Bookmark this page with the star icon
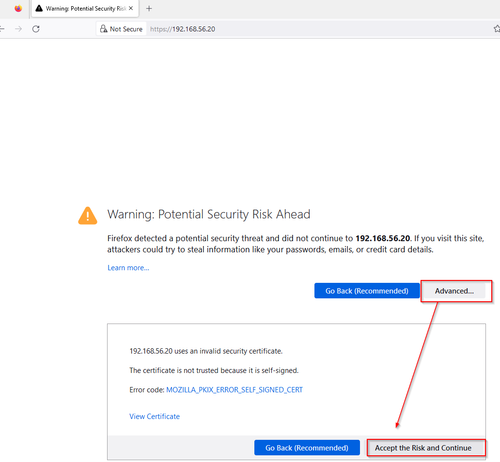The height and width of the screenshot is (462, 500). coord(497,29)
